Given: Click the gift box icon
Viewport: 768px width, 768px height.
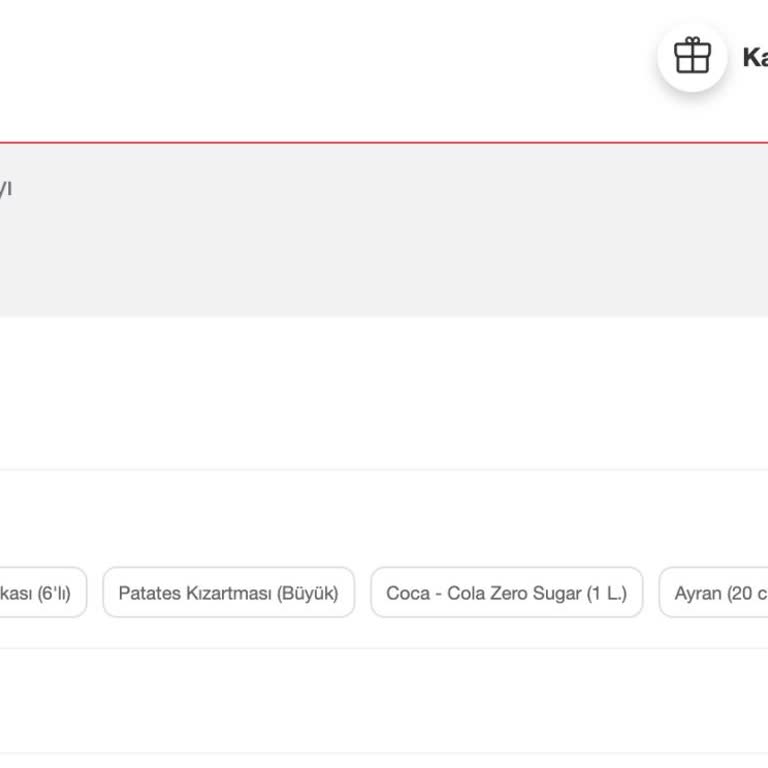Looking at the screenshot, I should (692, 57).
